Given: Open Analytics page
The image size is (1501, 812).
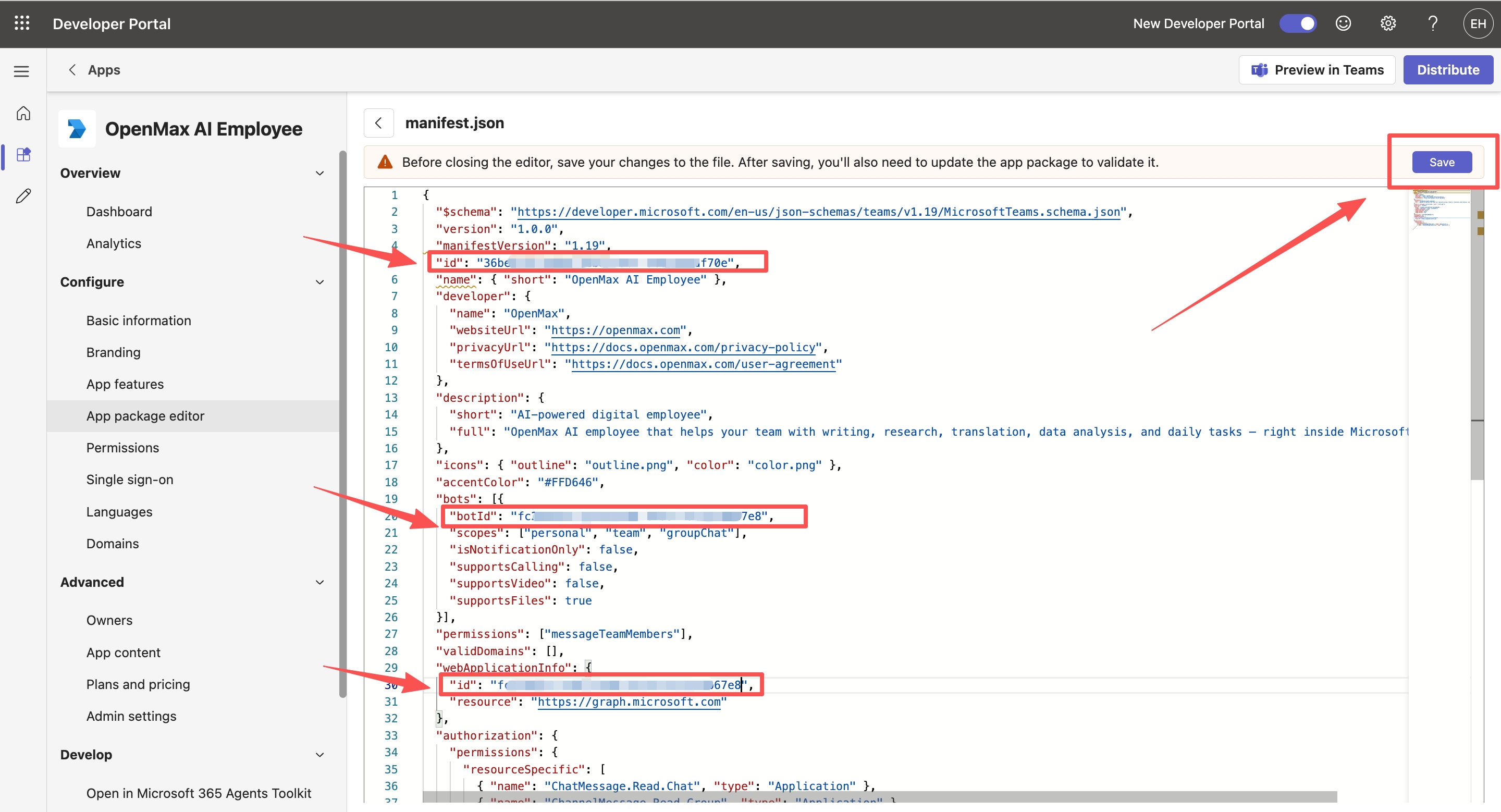Looking at the screenshot, I should 114,243.
